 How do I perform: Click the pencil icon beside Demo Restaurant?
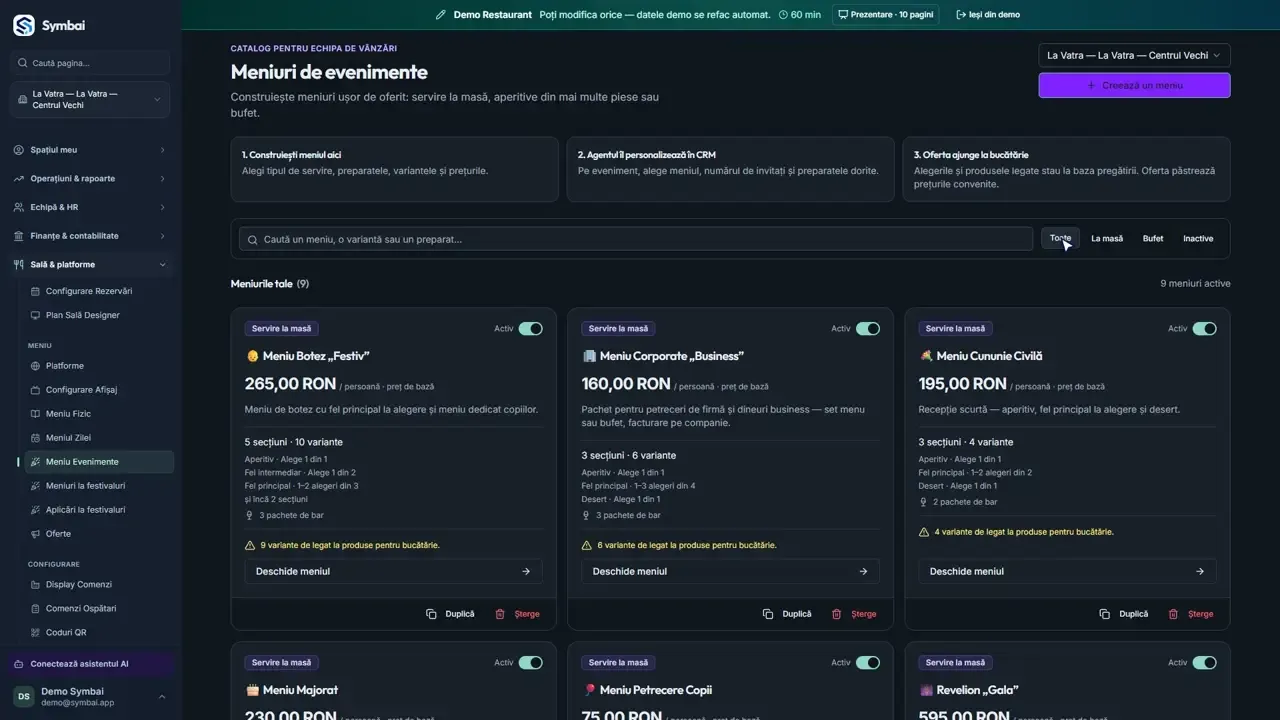point(441,15)
